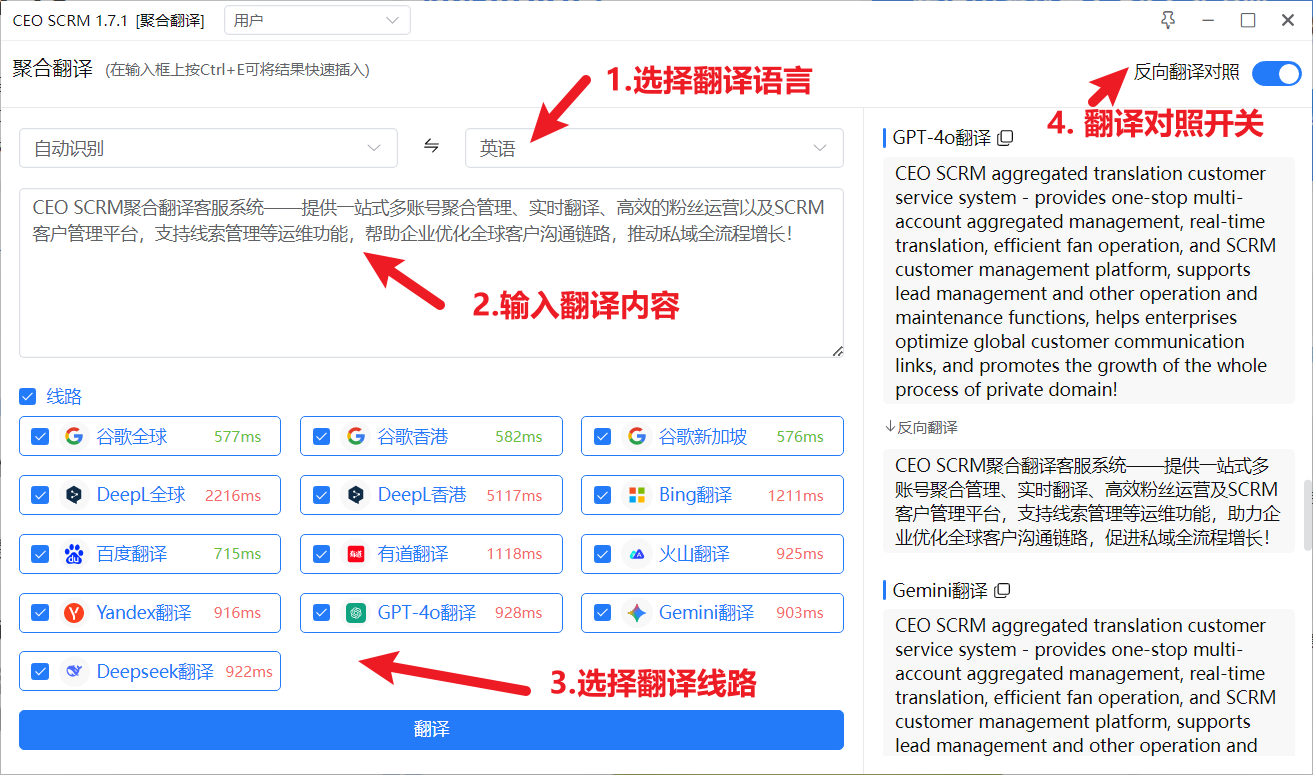Screen dimensions: 1313x775
Task: Uncheck the Bing翻译 route checkbox
Action: tap(603, 495)
